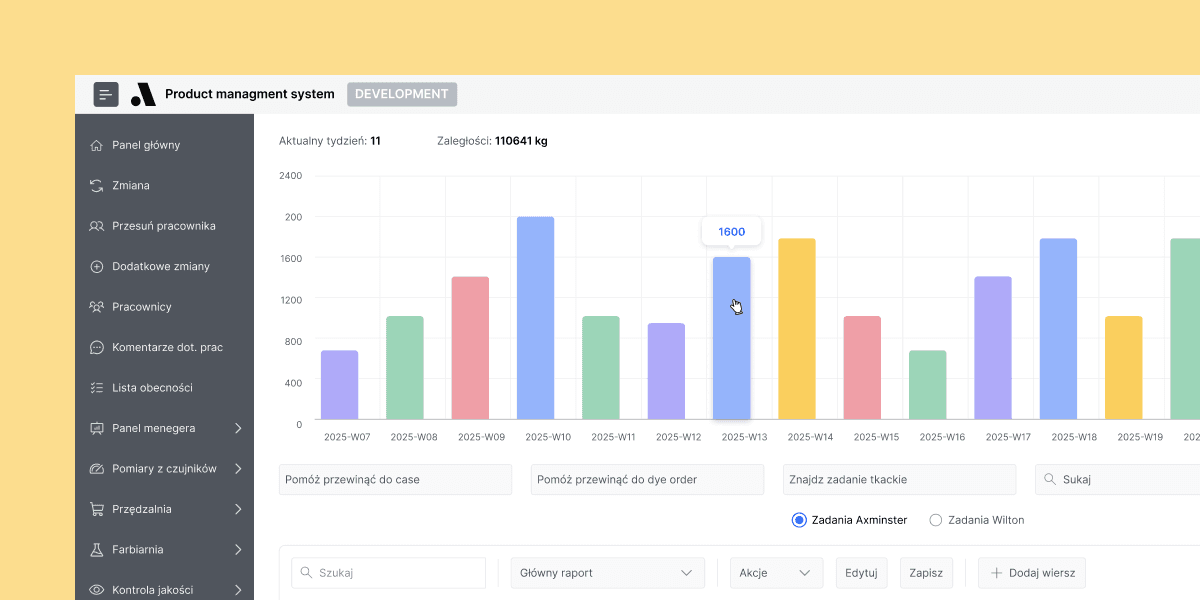Click the flask icon beside Farbiarnia
The image size is (1200, 600).
tap(97, 550)
